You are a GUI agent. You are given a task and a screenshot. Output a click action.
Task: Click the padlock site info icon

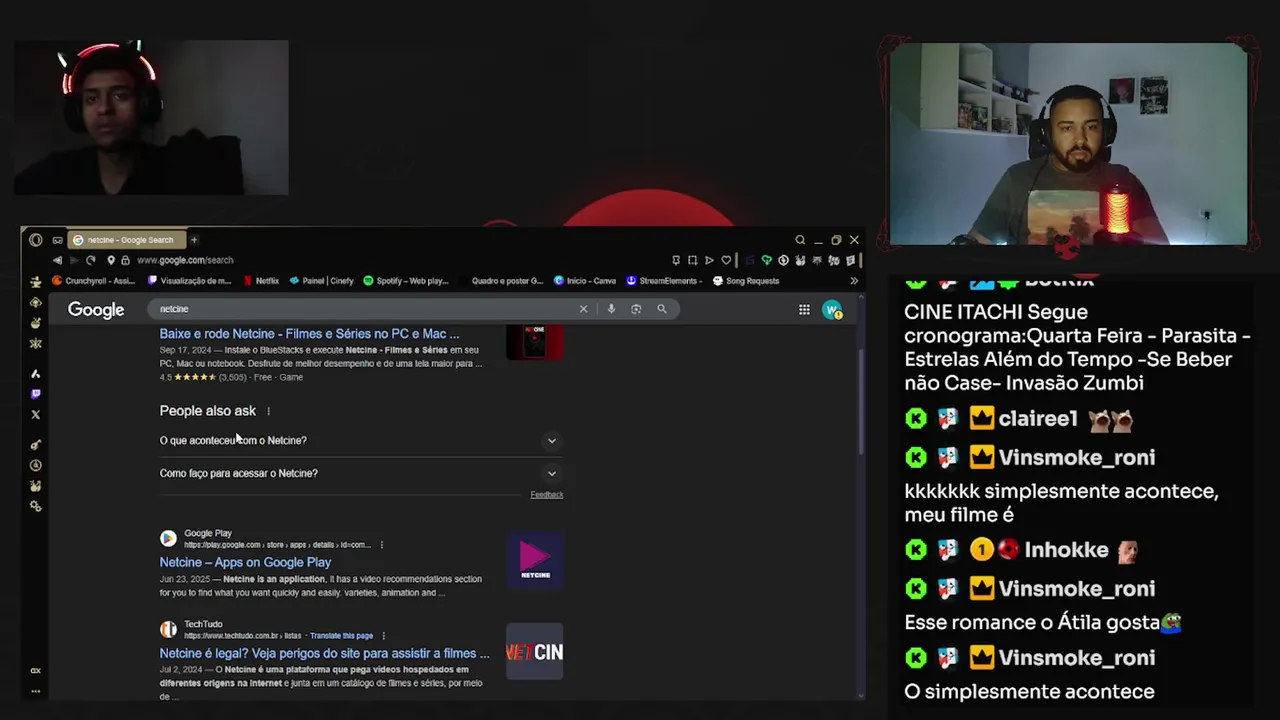(125, 260)
